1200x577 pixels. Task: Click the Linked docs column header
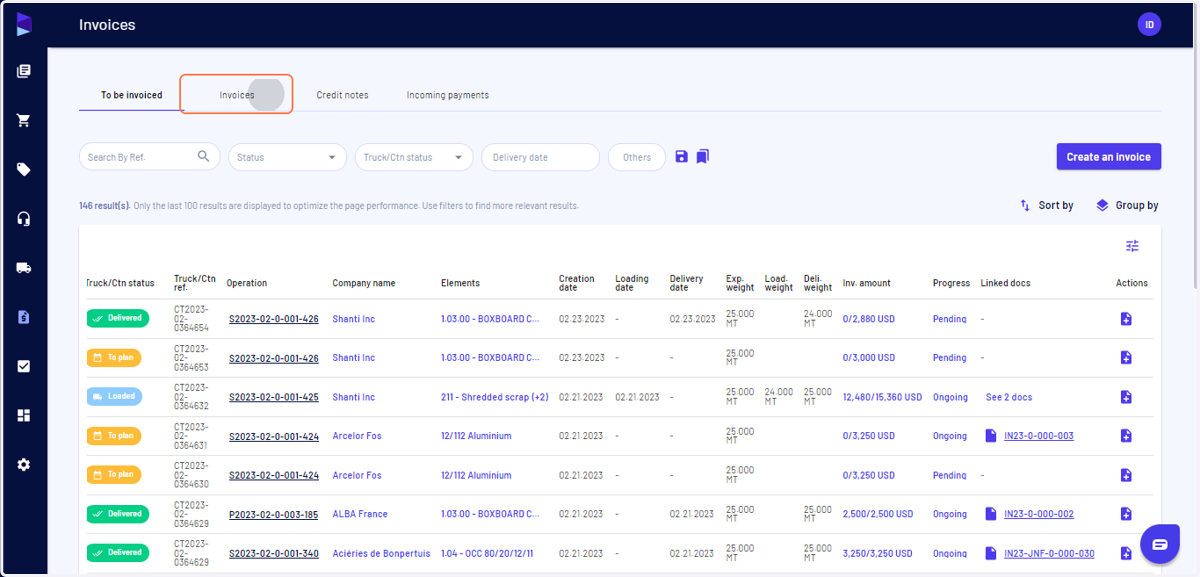pyautogui.click(x=1006, y=283)
